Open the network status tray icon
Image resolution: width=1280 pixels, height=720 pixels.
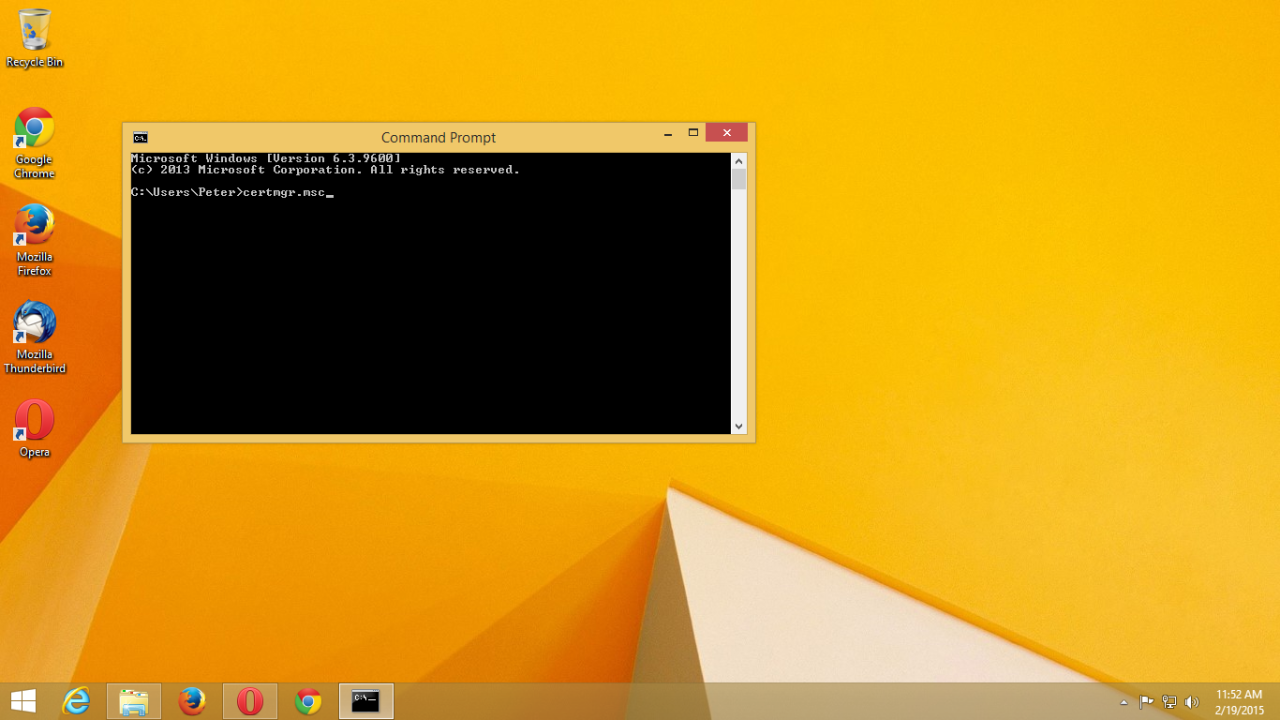pyautogui.click(x=1169, y=701)
